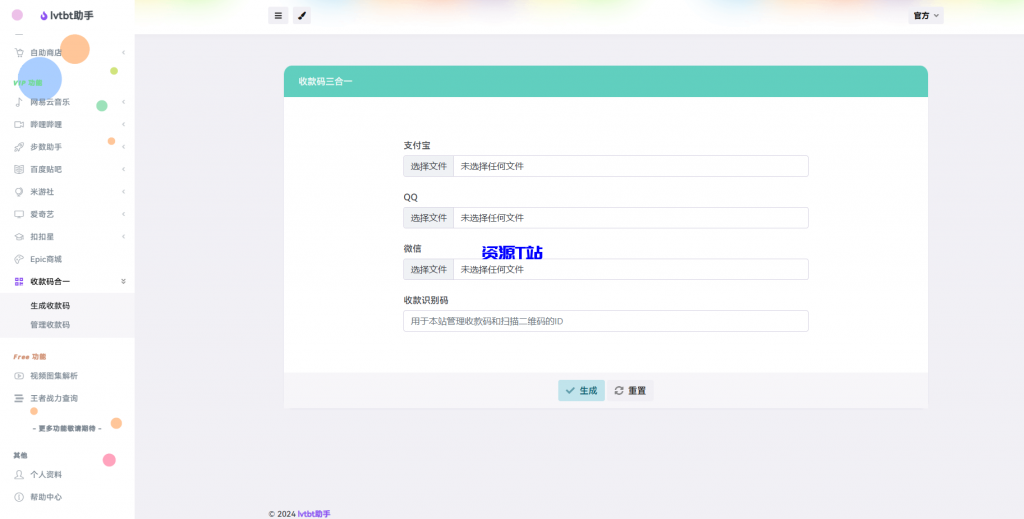This screenshot has height=519, width=1024.
Task: Click the 更多功能敬请期待 text
Action: (x=67, y=428)
